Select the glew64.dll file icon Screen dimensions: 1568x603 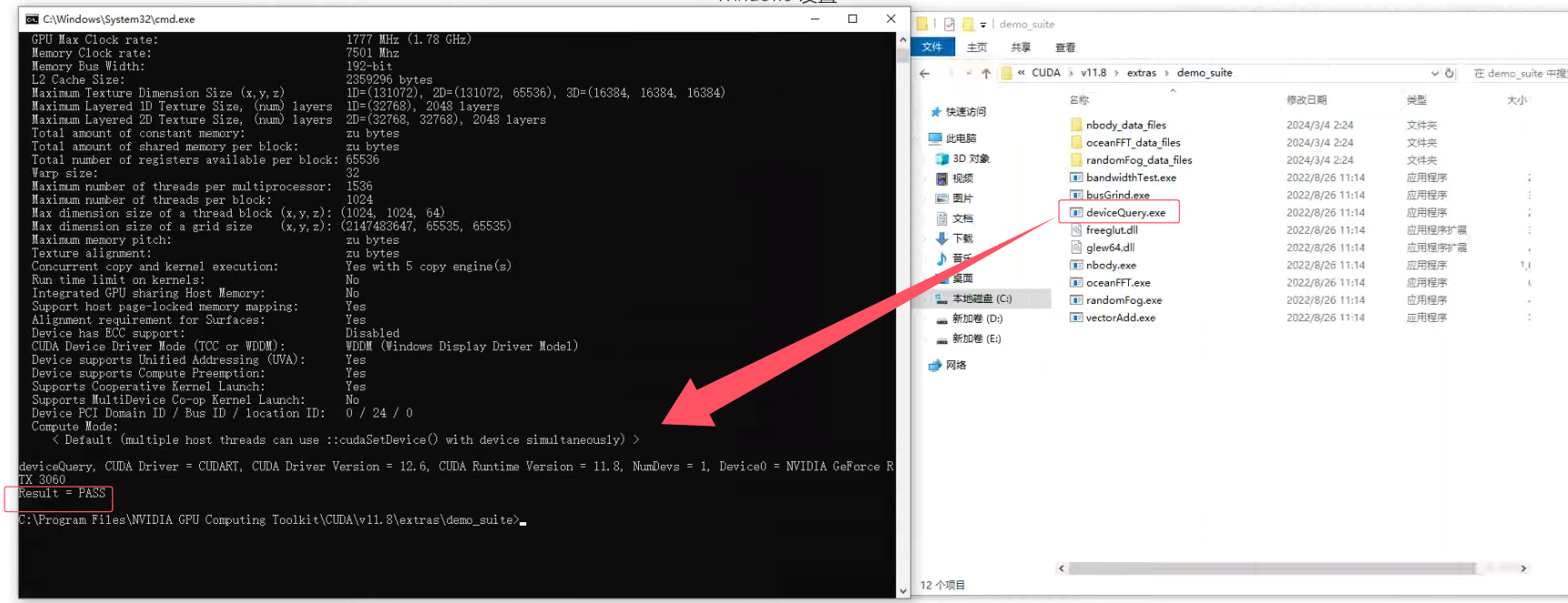coord(1076,246)
